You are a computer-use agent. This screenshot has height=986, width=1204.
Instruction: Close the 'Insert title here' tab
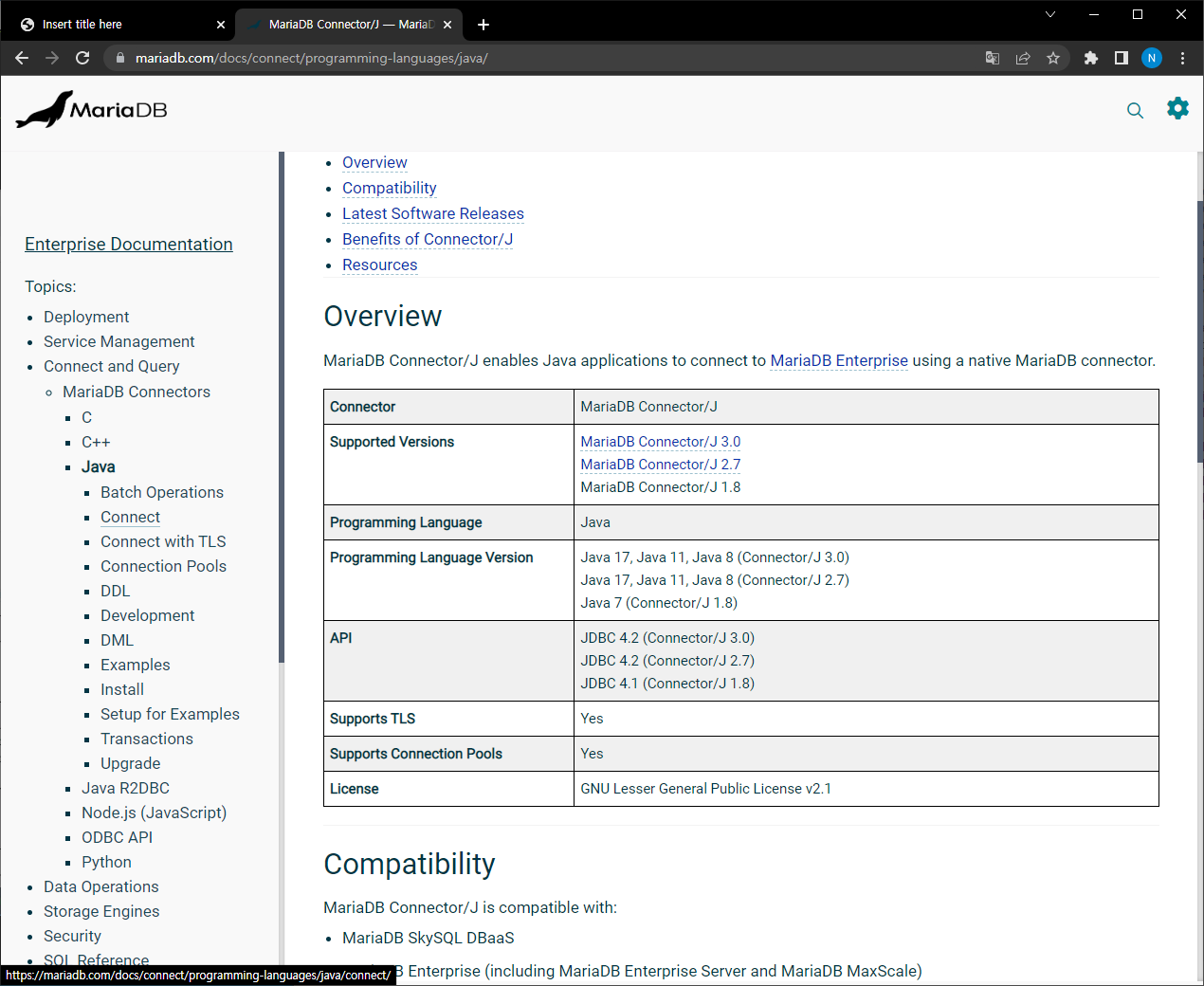pyautogui.click(x=221, y=25)
